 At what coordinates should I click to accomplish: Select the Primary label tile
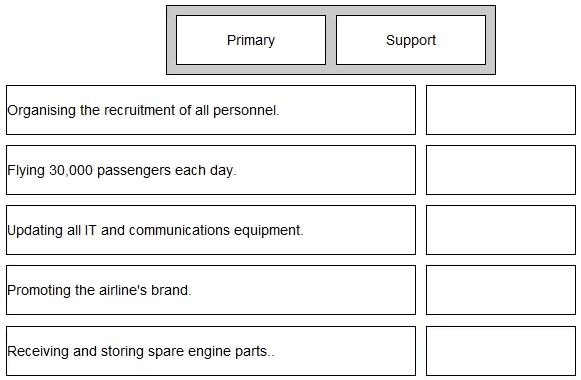pos(251,40)
